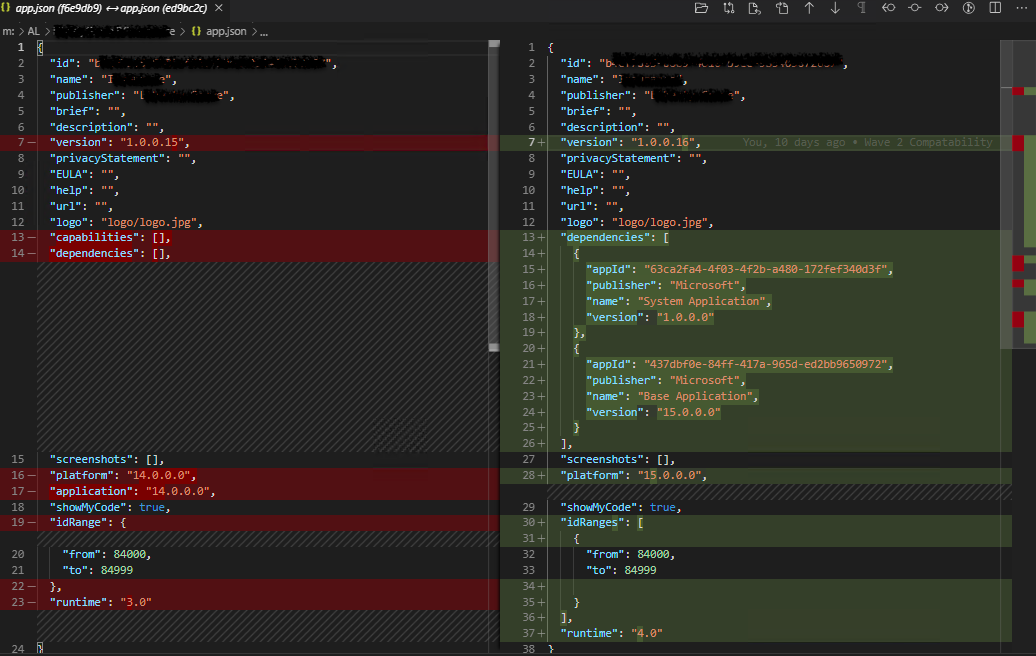Click "privacyStatement" line in right pane
Image resolution: width=1036 pixels, height=656 pixels.
coord(634,158)
